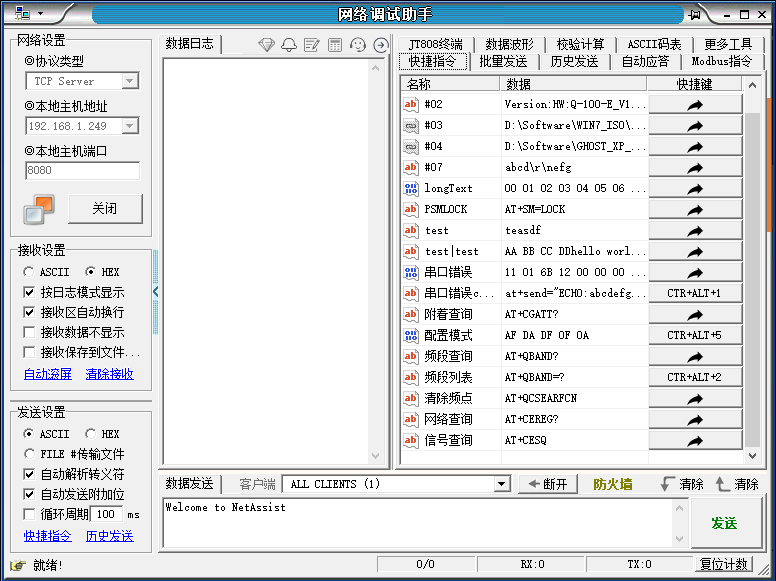The image size is (776, 581).
Task: Click the shortcut list vertical scrollbar thumb
Action: pos(752,280)
